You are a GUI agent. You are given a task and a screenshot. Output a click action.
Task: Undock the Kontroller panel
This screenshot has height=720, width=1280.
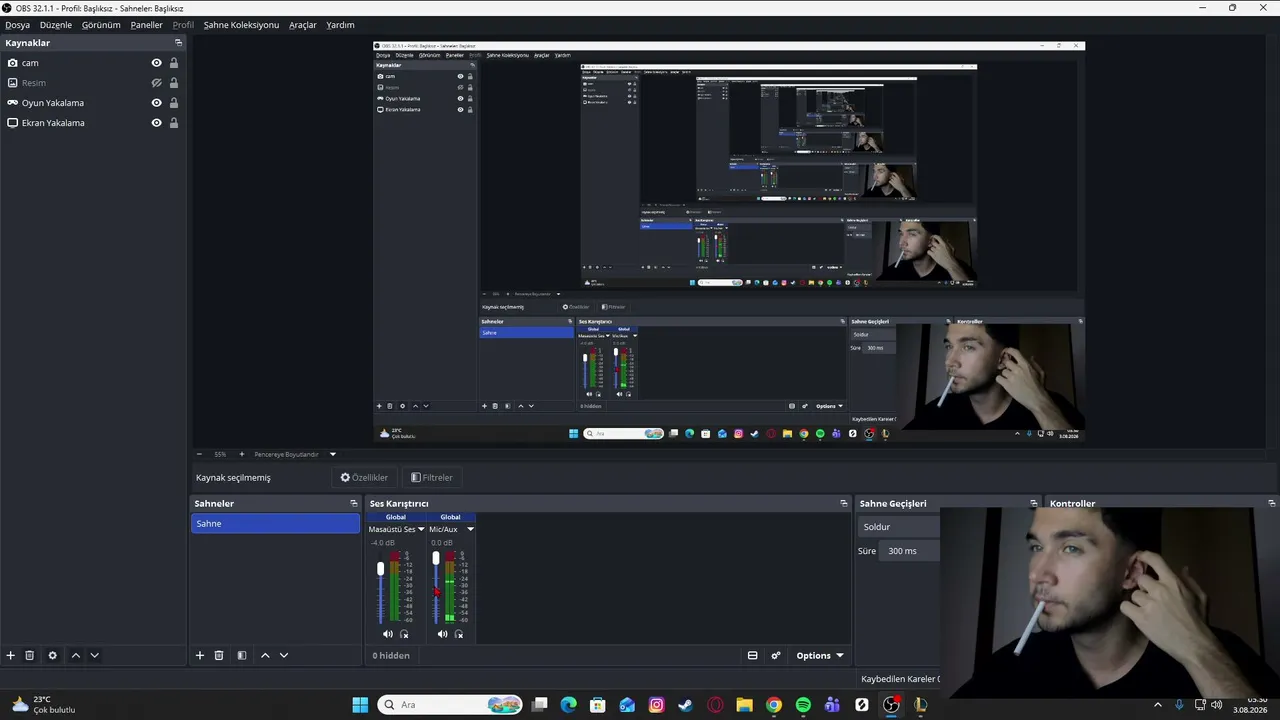1272,503
